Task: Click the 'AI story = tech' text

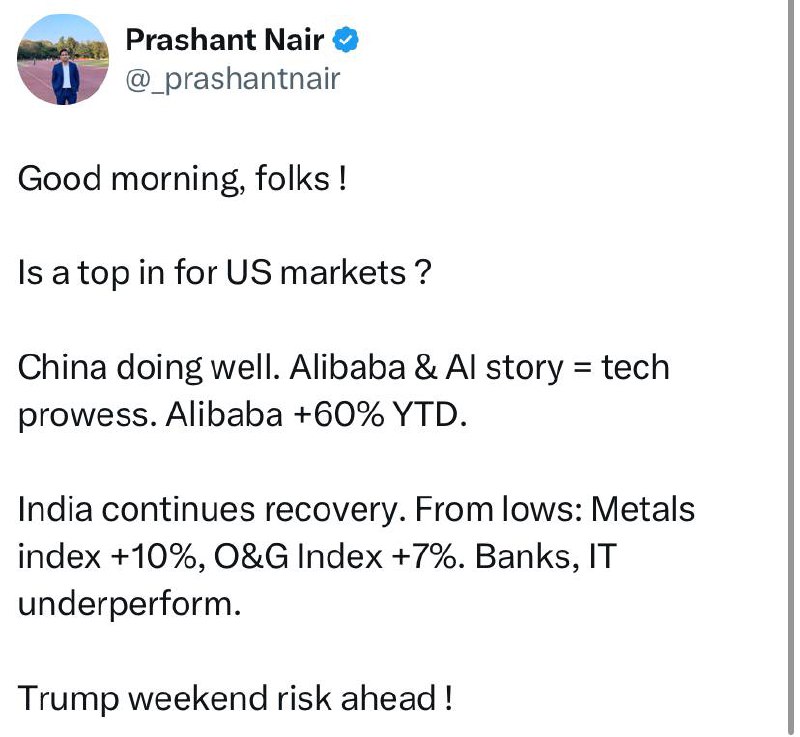Action: tap(557, 368)
